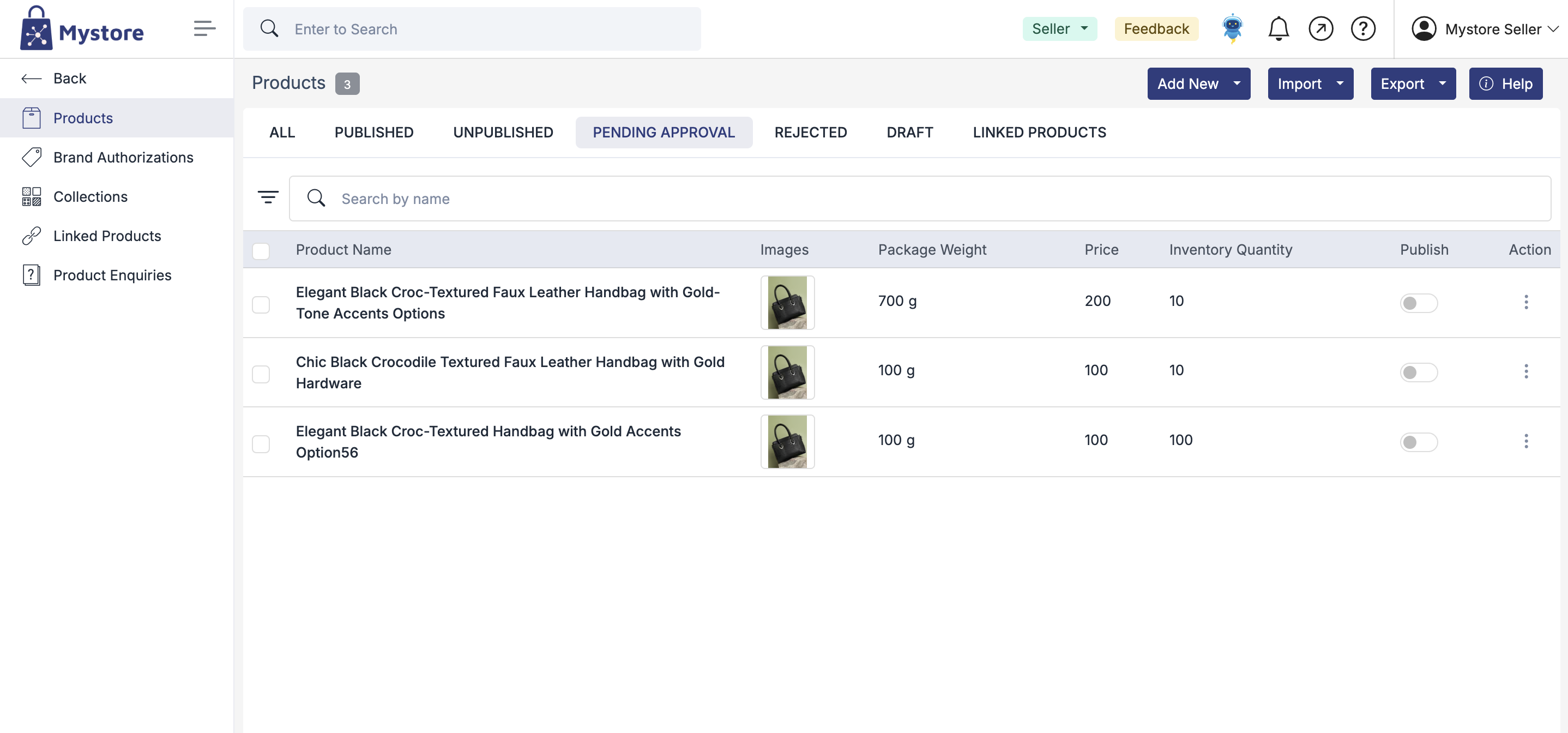Open Brand Authorizations in the sidebar
This screenshot has height=733, width=1568.
point(123,158)
